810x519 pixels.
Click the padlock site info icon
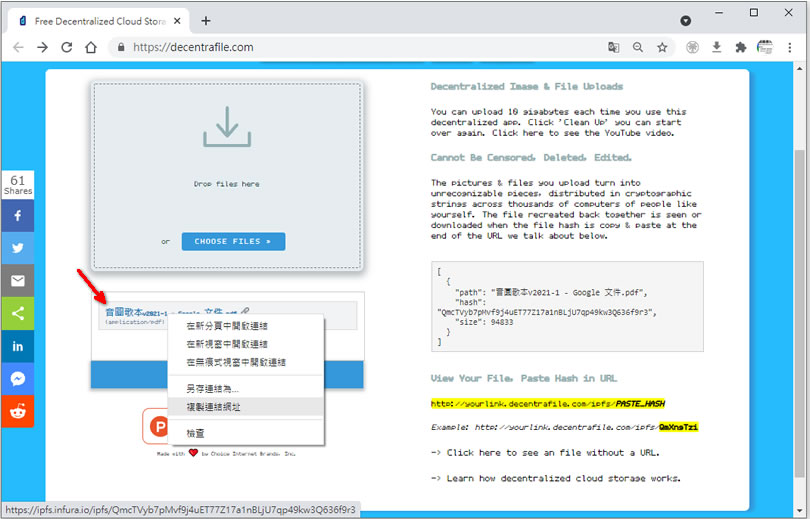pyautogui.click(x=121, y=48)
